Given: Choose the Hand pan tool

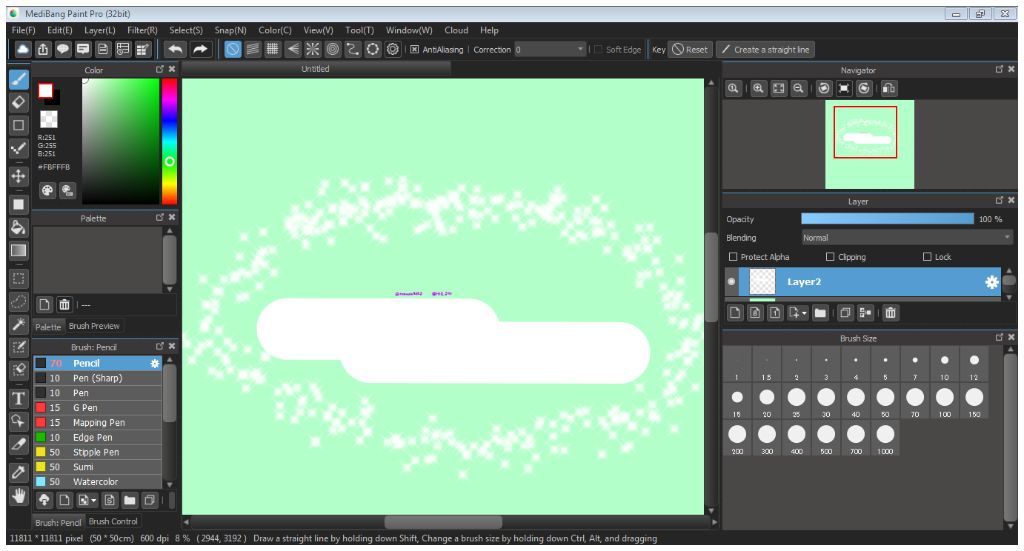Looking at the screenshot, I should pyautogui.click(x=18, y=495).
